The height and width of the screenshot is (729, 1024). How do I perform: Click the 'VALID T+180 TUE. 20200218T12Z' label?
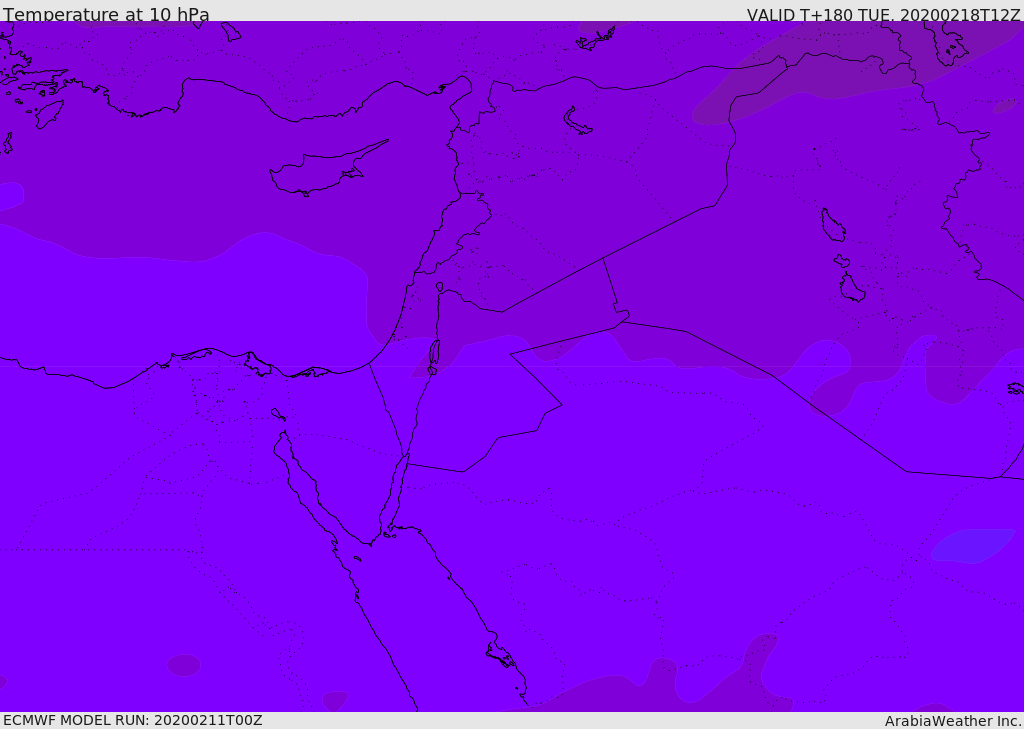coord(884,15)
